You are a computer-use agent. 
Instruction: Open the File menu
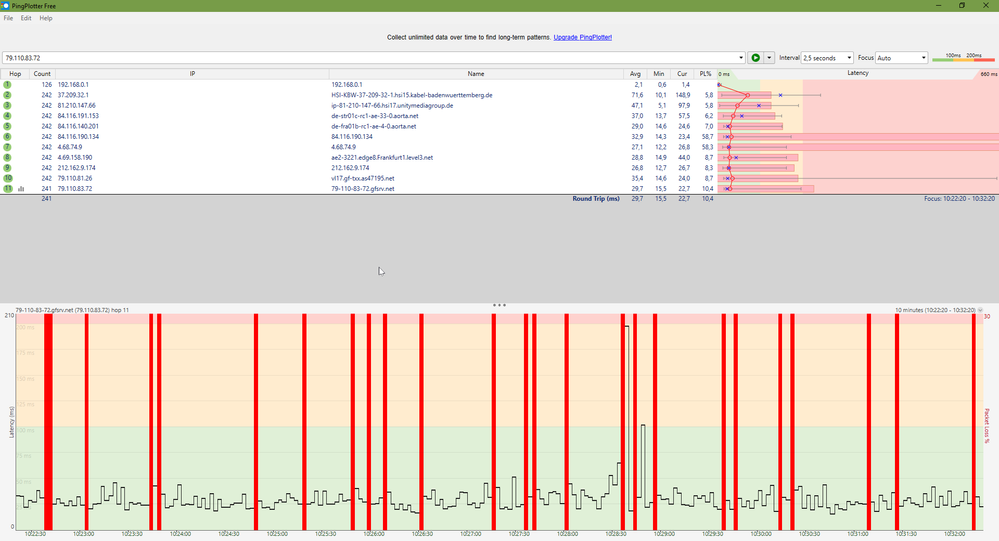(8, 18)
